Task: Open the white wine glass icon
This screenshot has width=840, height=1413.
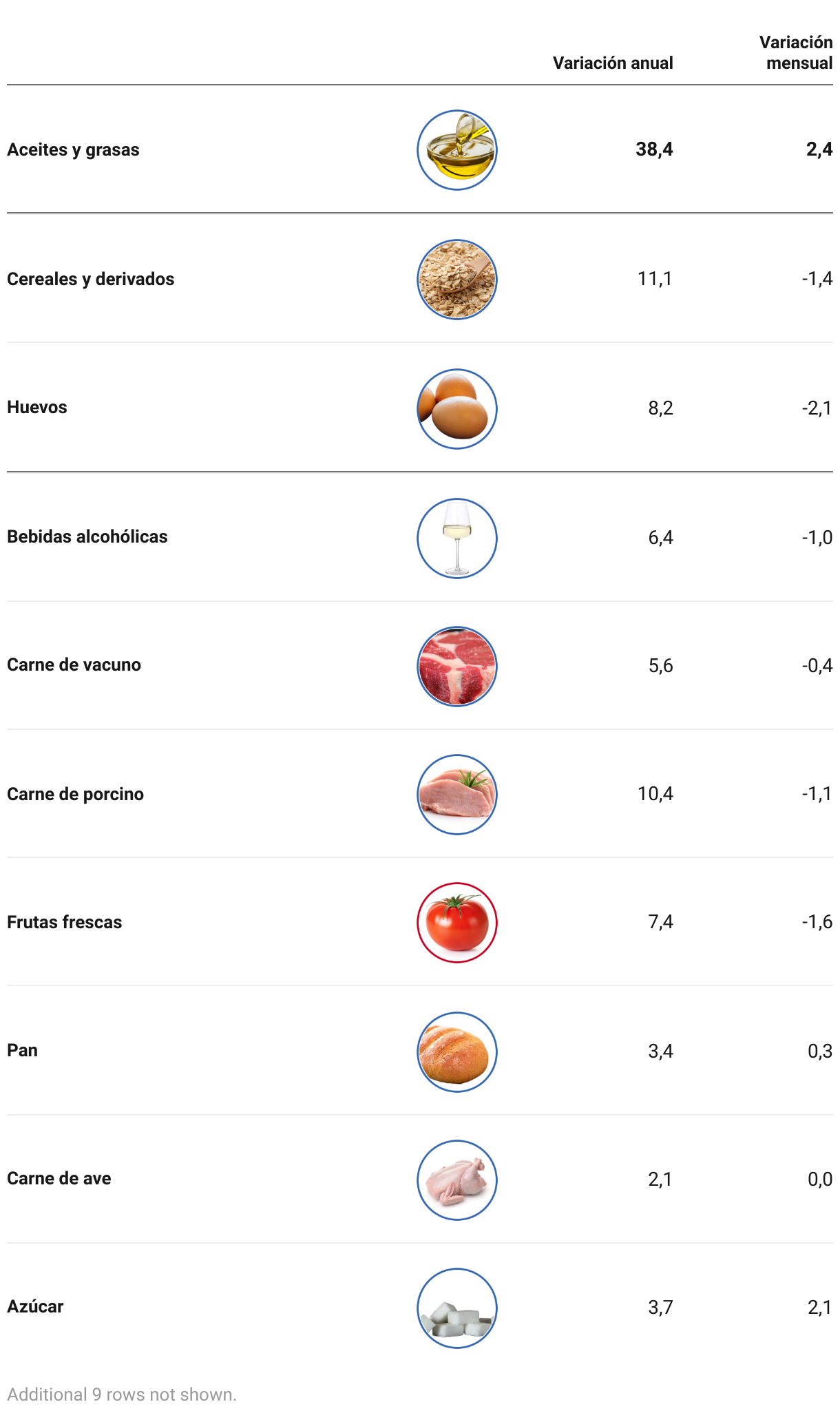Action: tap(457, 538)
